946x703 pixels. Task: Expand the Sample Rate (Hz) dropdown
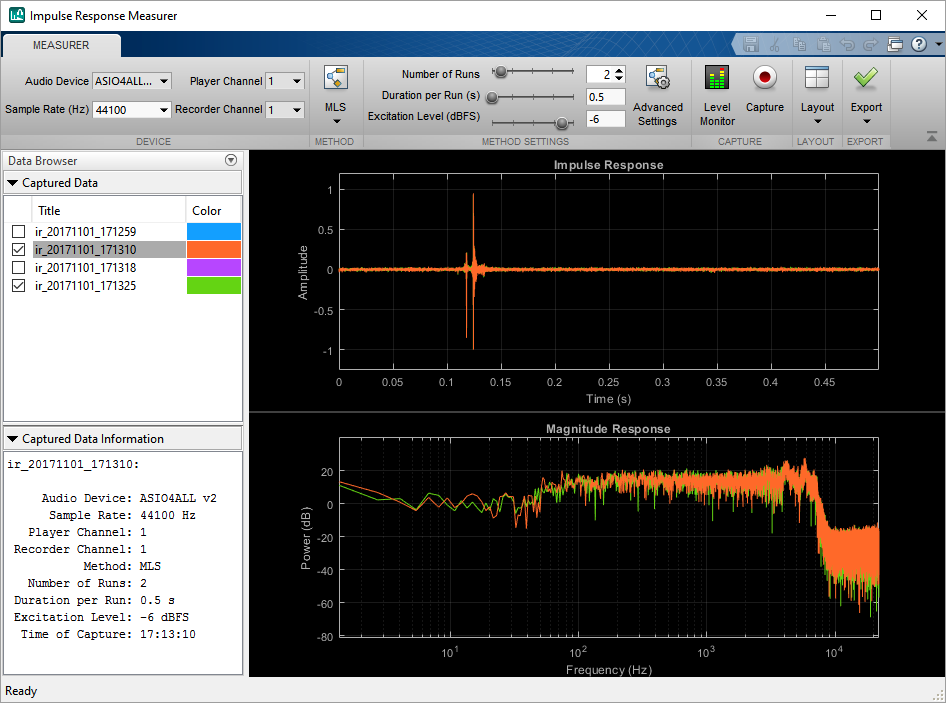(x=132, y=110)
